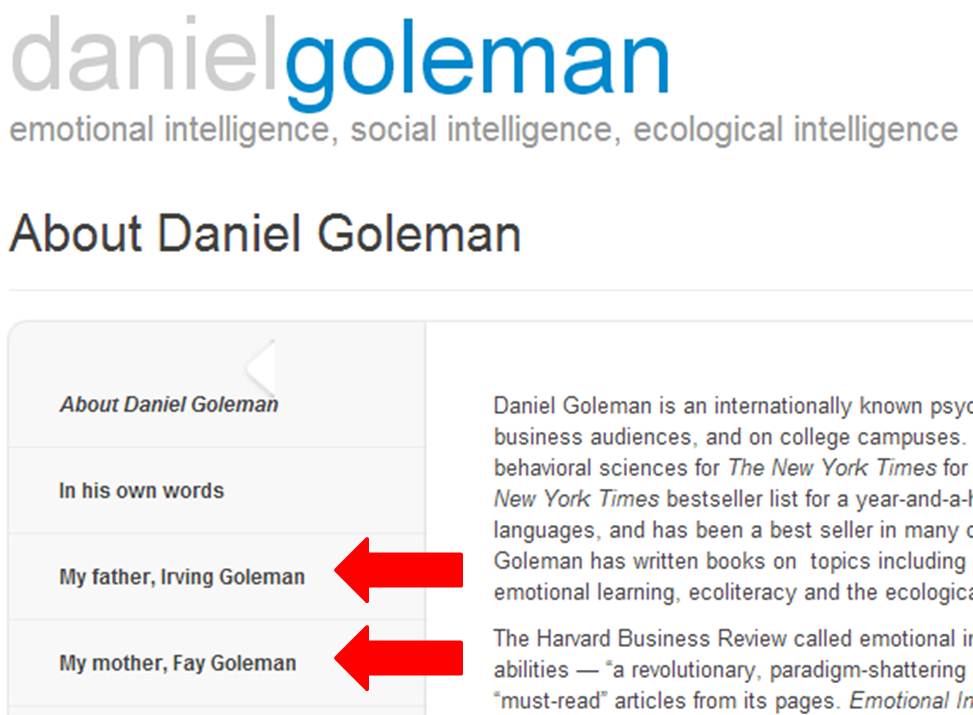The image size is (973, 715).
Task: Open "My mother, Fay Goleman" page
Action: pyautogui.click(x=177, y=663)
